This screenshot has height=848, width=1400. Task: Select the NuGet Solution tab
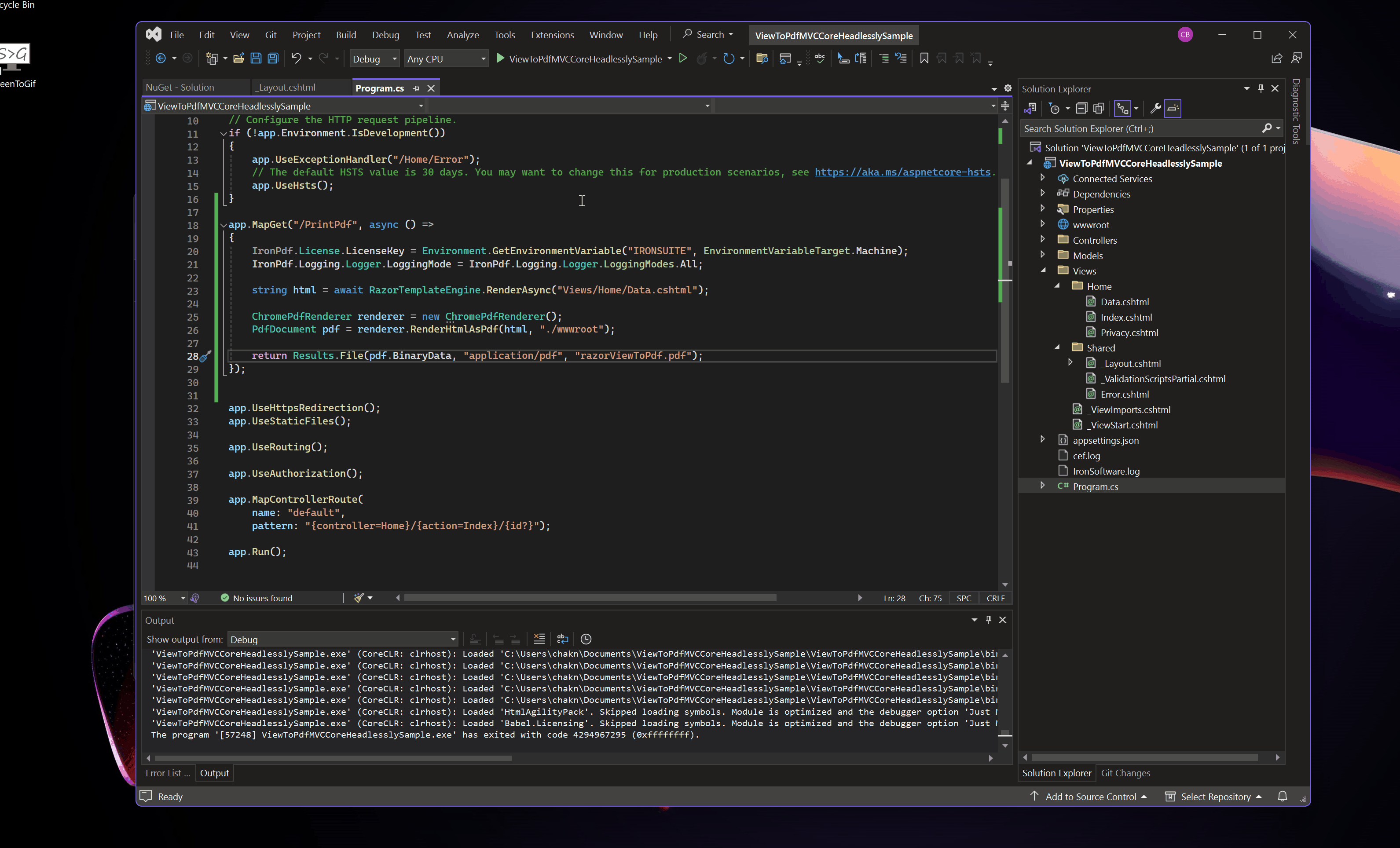pos(180,88)
